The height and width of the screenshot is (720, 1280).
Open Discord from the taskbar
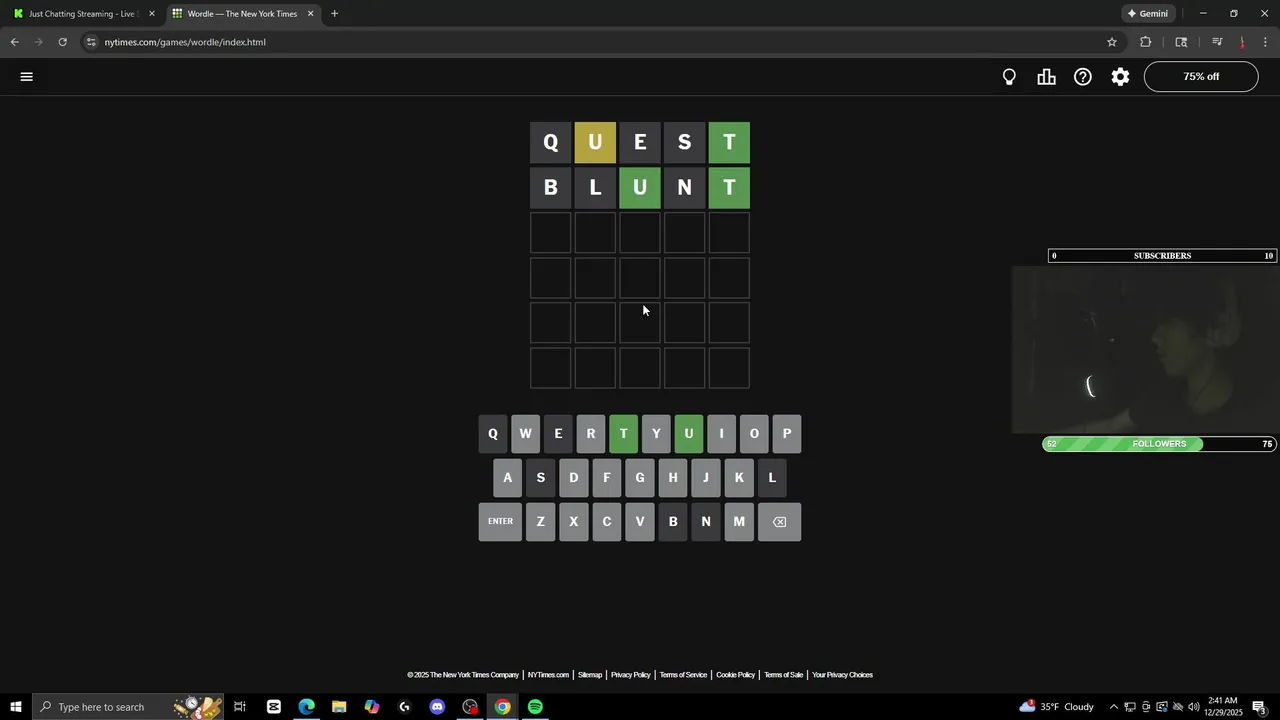437,707
